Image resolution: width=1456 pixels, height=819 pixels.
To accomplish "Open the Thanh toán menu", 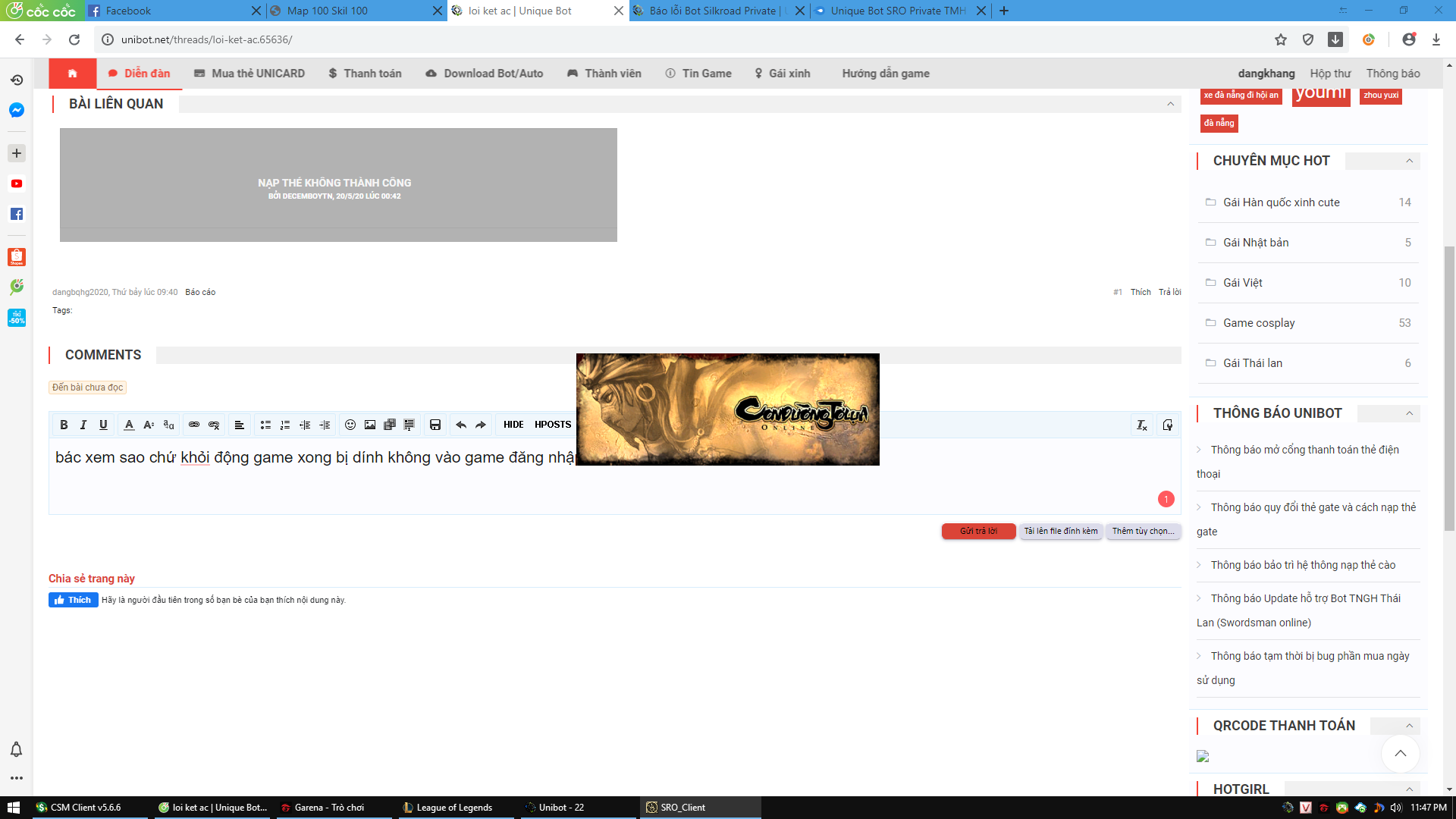I will (x=365, y=74).
